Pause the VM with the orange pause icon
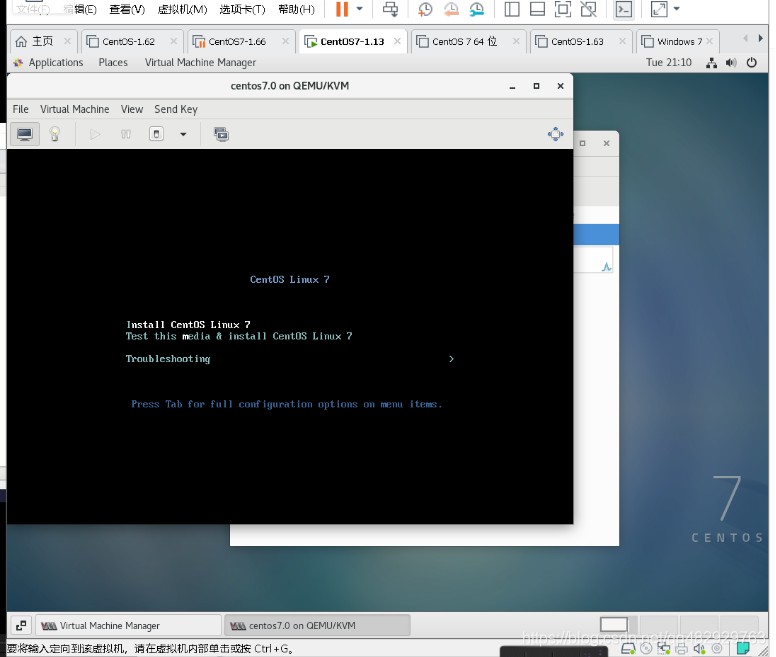The image size is (776, 657). pyautogui.click(x=342, y=9)
